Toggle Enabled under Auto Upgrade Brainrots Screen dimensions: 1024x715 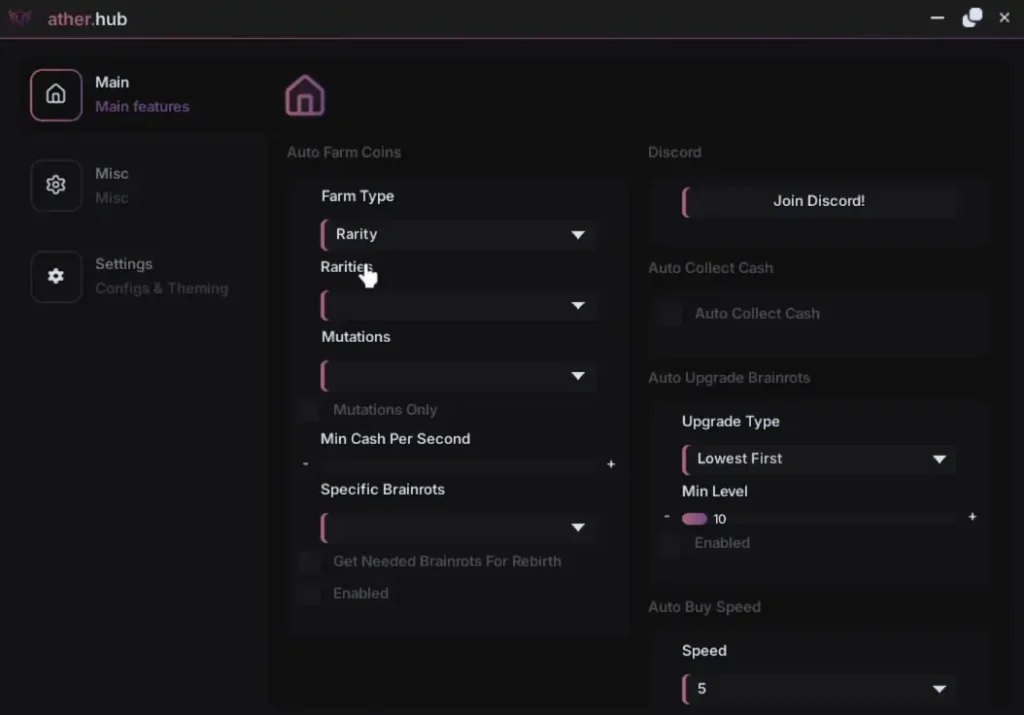[669, 543]
